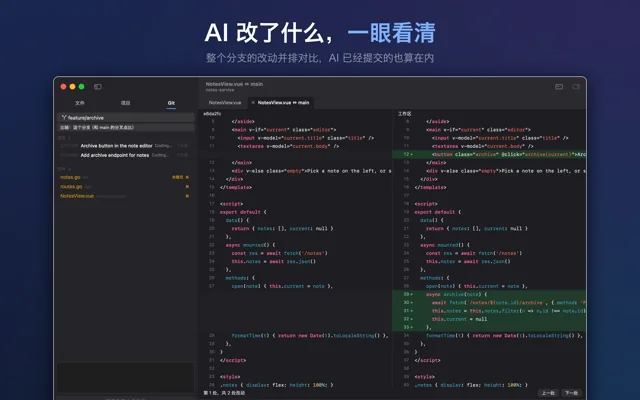Click the export default line in left pane
640x400 pixels.
click(x=243, y=212)
